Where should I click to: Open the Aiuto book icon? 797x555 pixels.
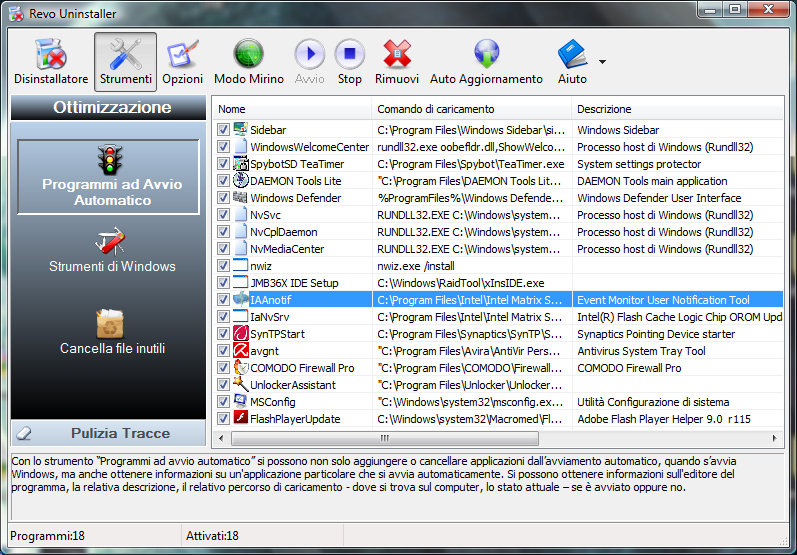572,54
